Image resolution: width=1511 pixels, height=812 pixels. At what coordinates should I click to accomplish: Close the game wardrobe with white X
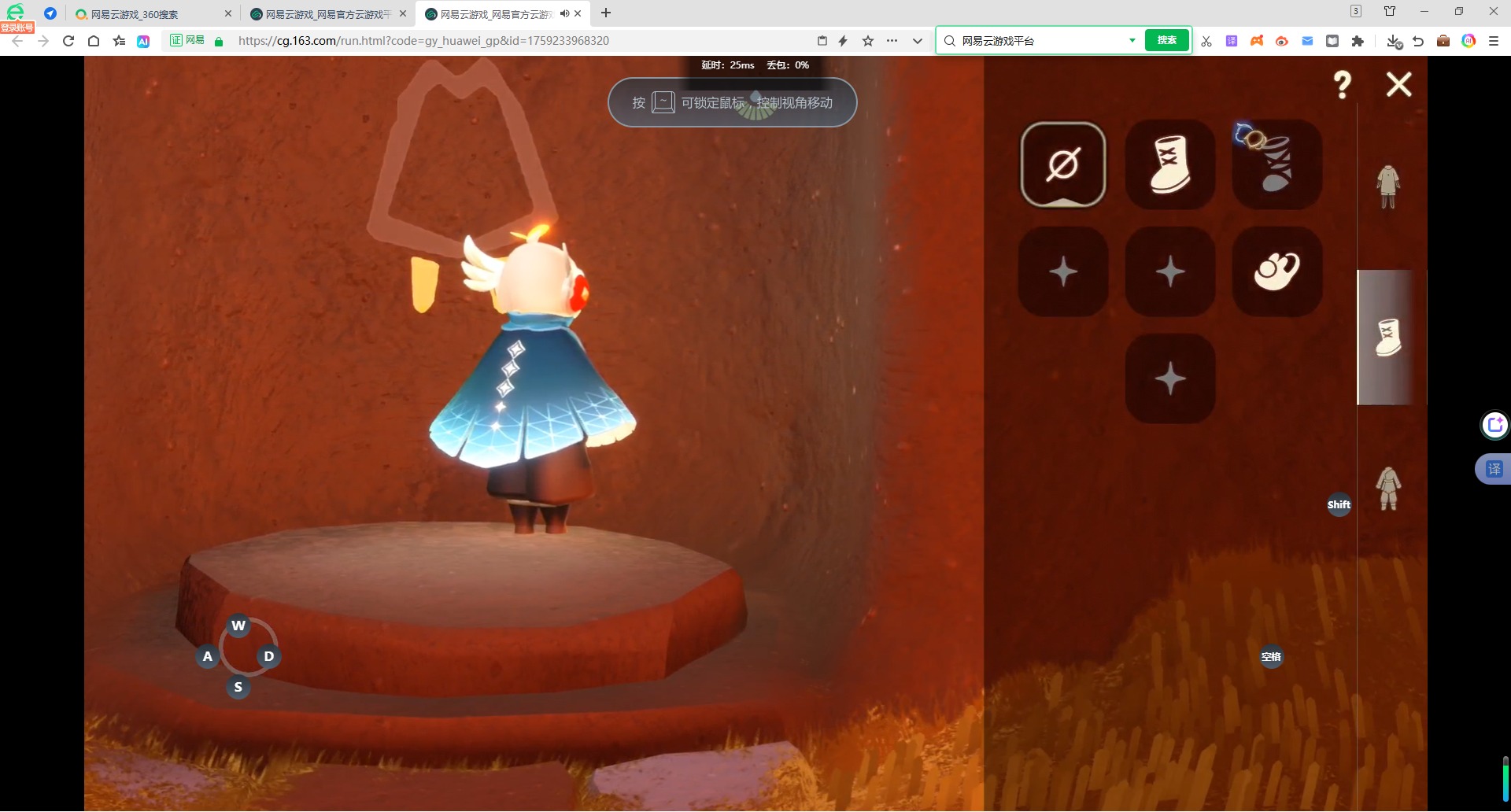pyautogui.click(x=1399, y=84)
